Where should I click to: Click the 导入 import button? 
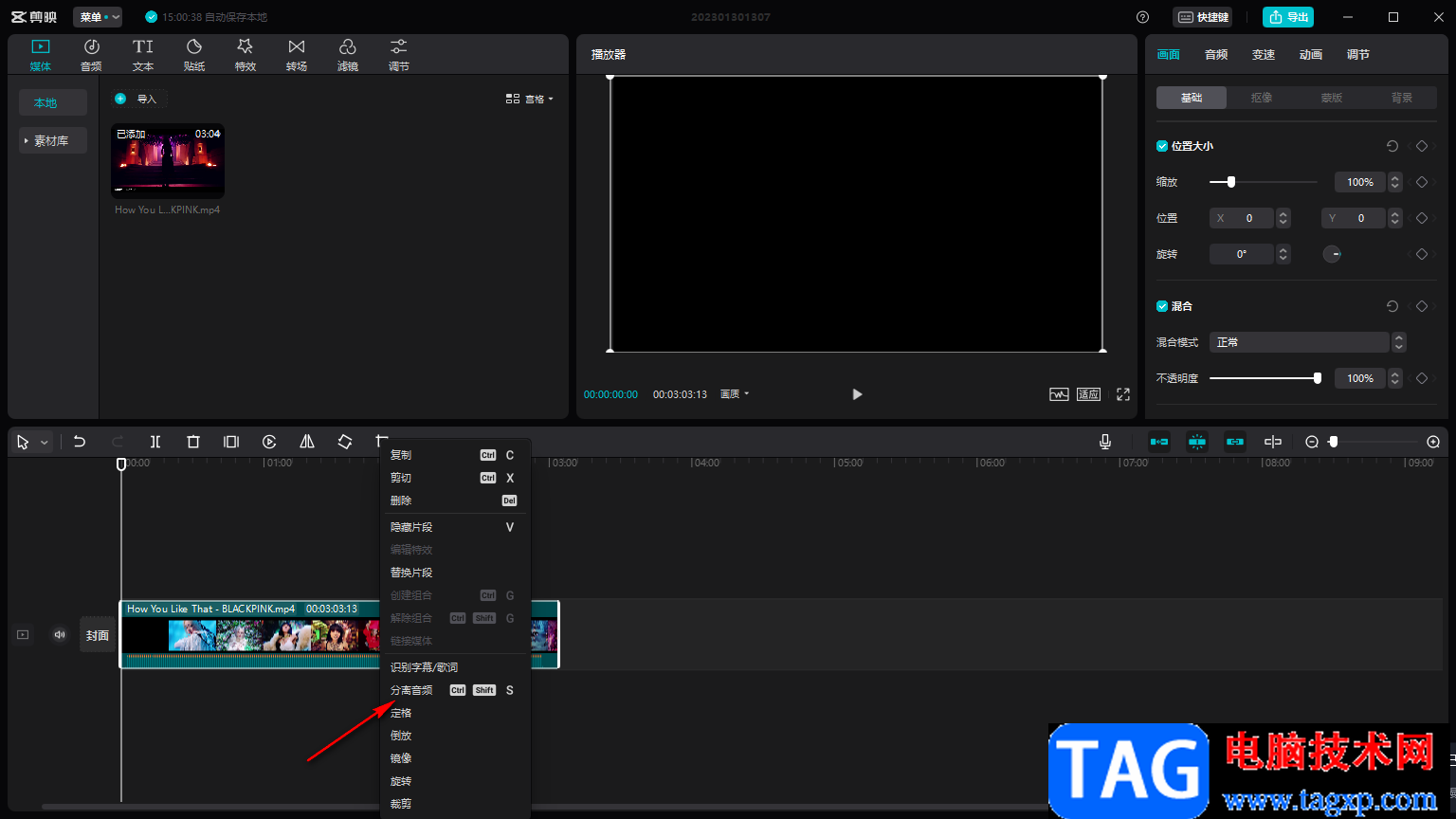tap(139, 99)
